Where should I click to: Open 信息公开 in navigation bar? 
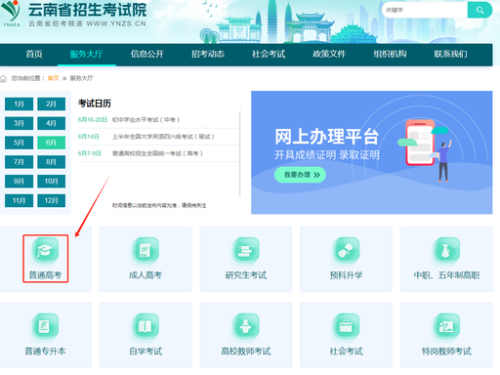coord(147,54)
